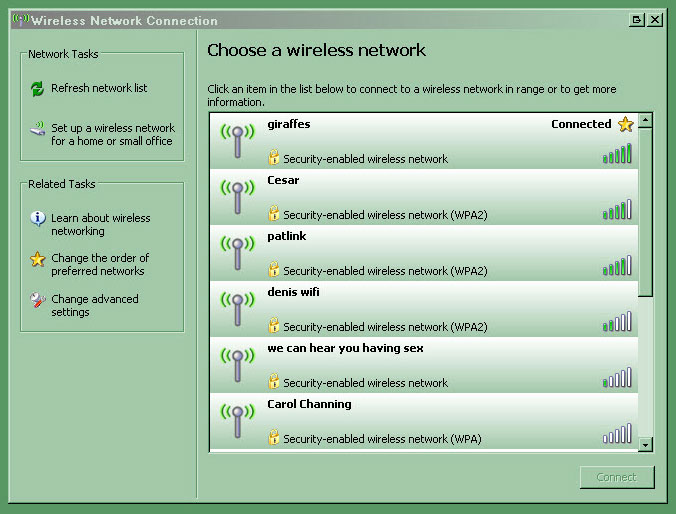Click the padlock icon in patlink row
Image resolution: width=676 pixels, height=514 pixels.
point(273,270)
